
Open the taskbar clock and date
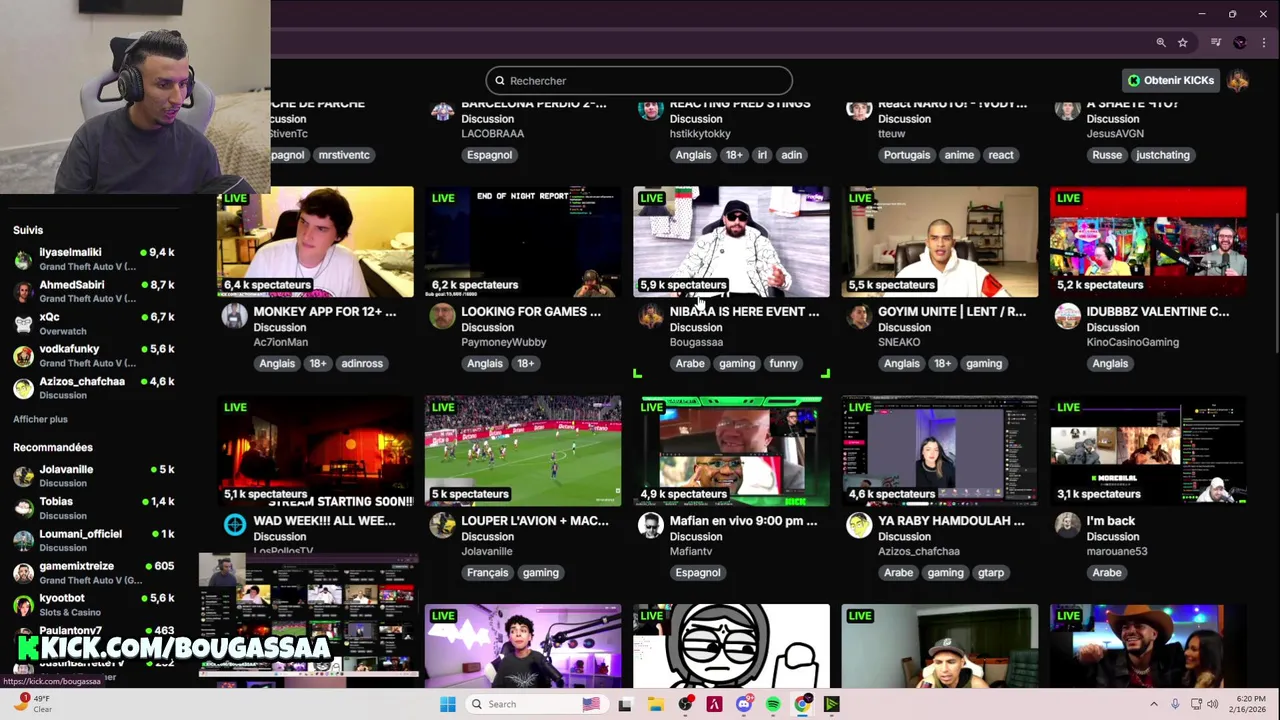pyautogui.click(x=1250, y=704)
